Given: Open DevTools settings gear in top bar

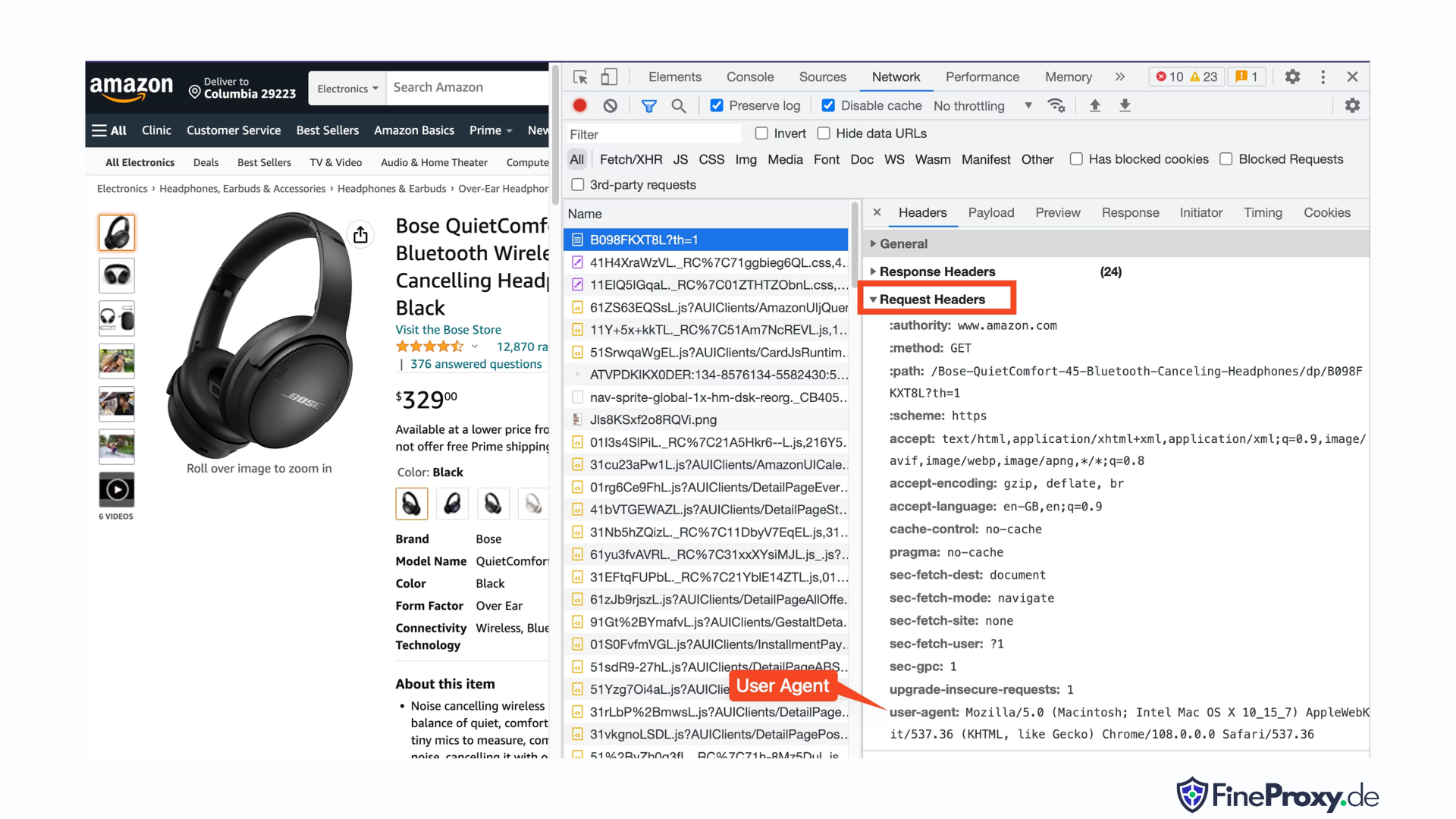Looking at the screenshot, I should (x=1293, y=77).
